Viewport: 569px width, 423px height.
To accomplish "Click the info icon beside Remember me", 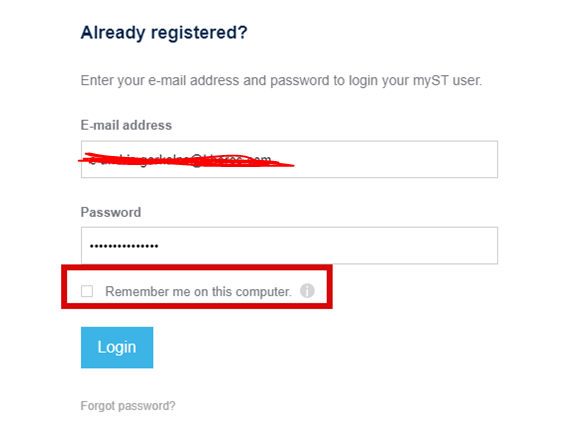I will (307, 291).
